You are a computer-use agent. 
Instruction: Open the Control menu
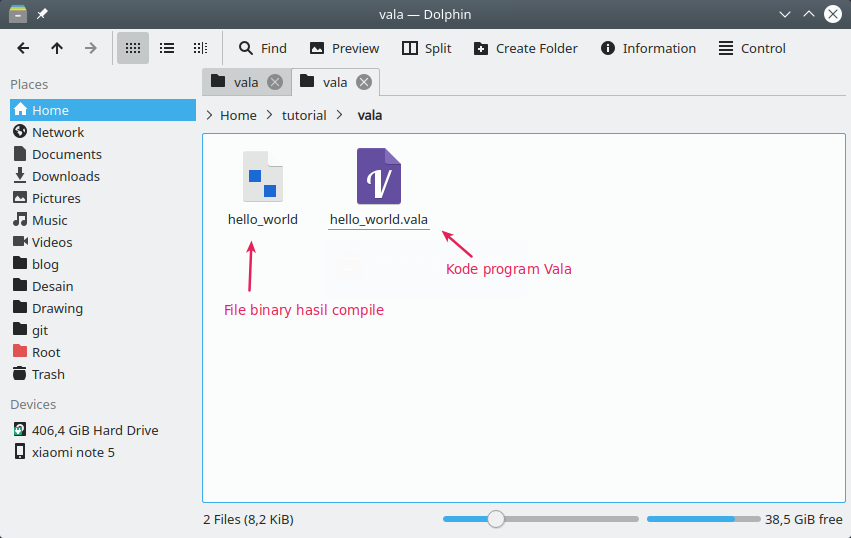coord(752,48)
